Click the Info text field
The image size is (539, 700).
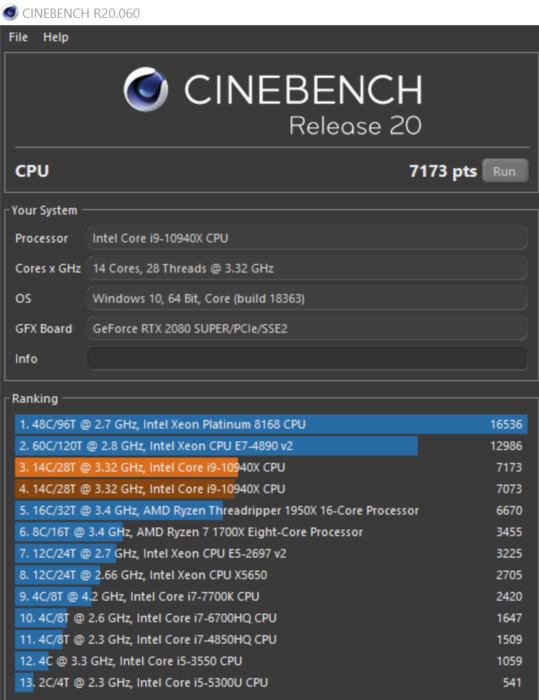coord(307,358)
